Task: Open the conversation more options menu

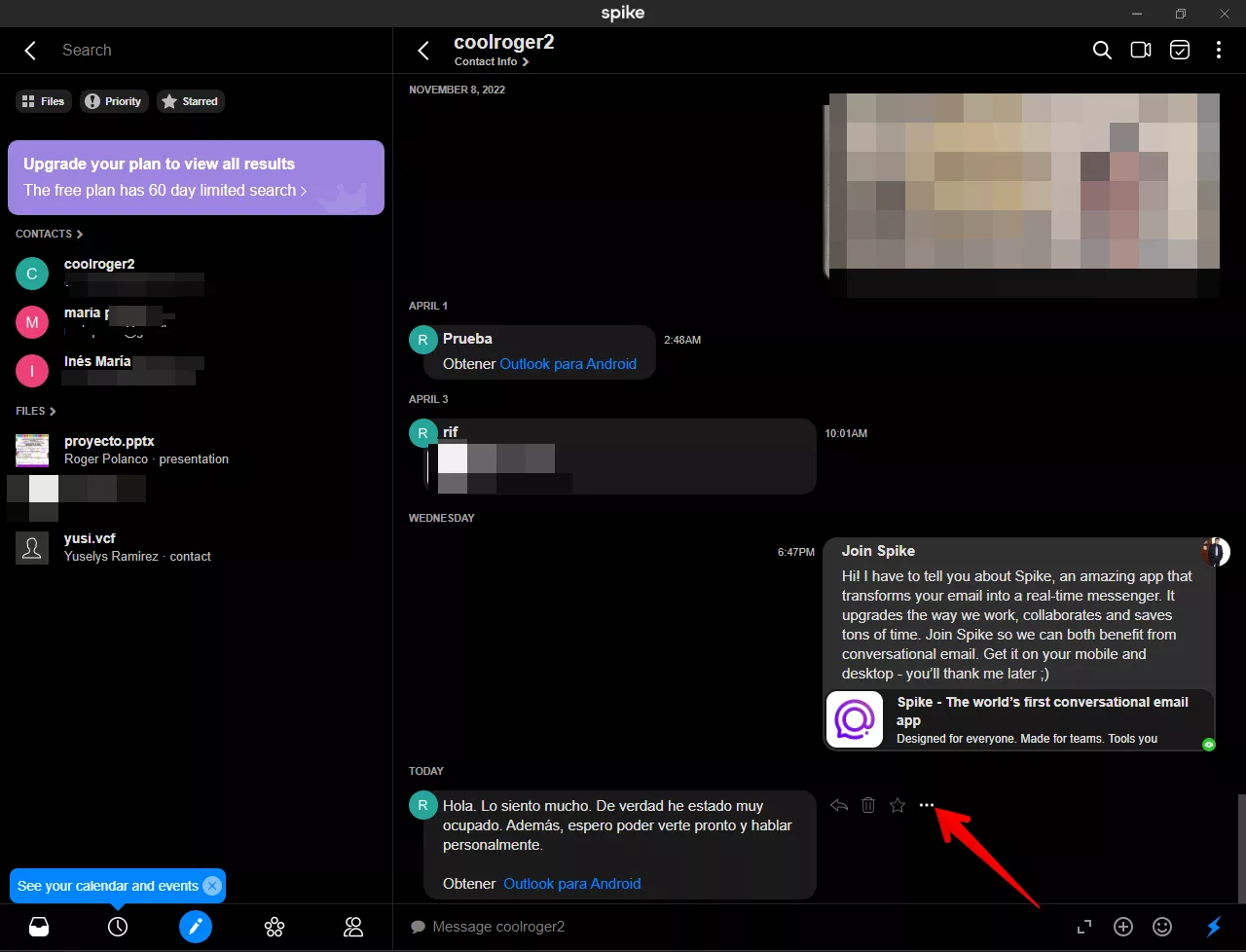Action: (x=1219, y=51)
